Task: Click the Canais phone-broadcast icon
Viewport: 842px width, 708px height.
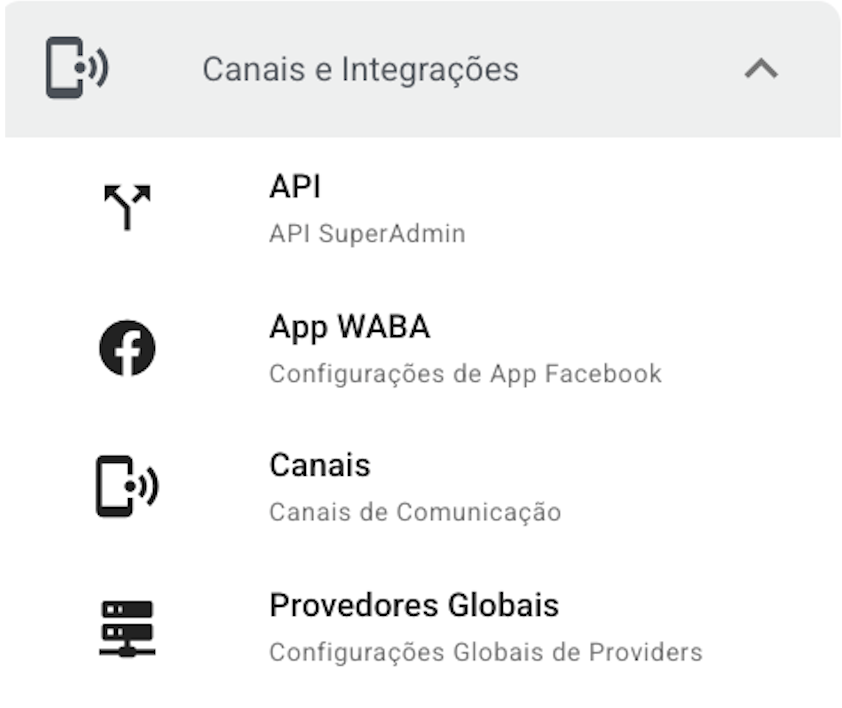Action: (127, 487)
